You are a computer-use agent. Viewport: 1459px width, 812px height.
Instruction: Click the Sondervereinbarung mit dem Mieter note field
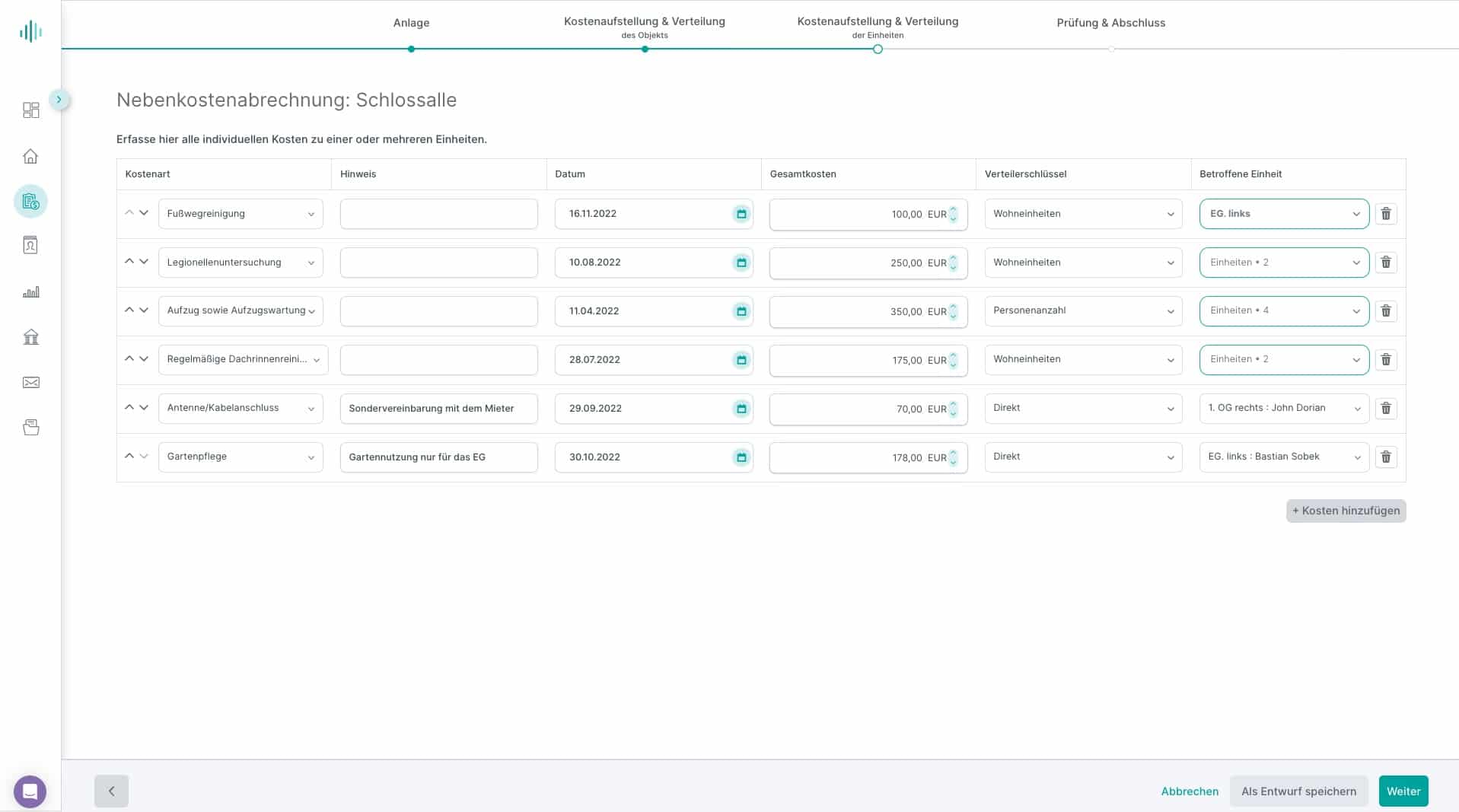pyautogui.click(x=438, y=409)
